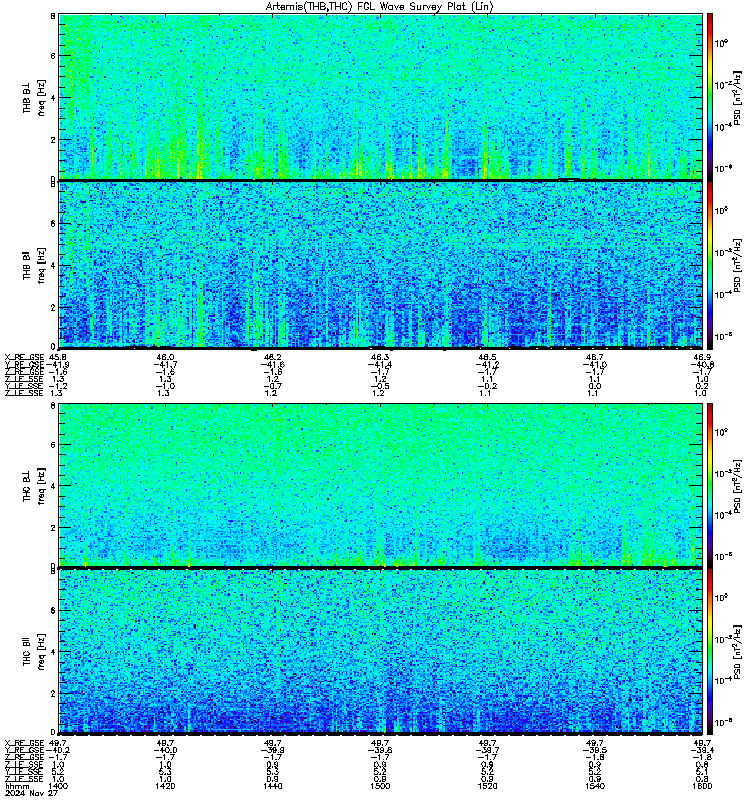Click the THC B⊥ spectrogram panel
750x800 pixels.
381,485
